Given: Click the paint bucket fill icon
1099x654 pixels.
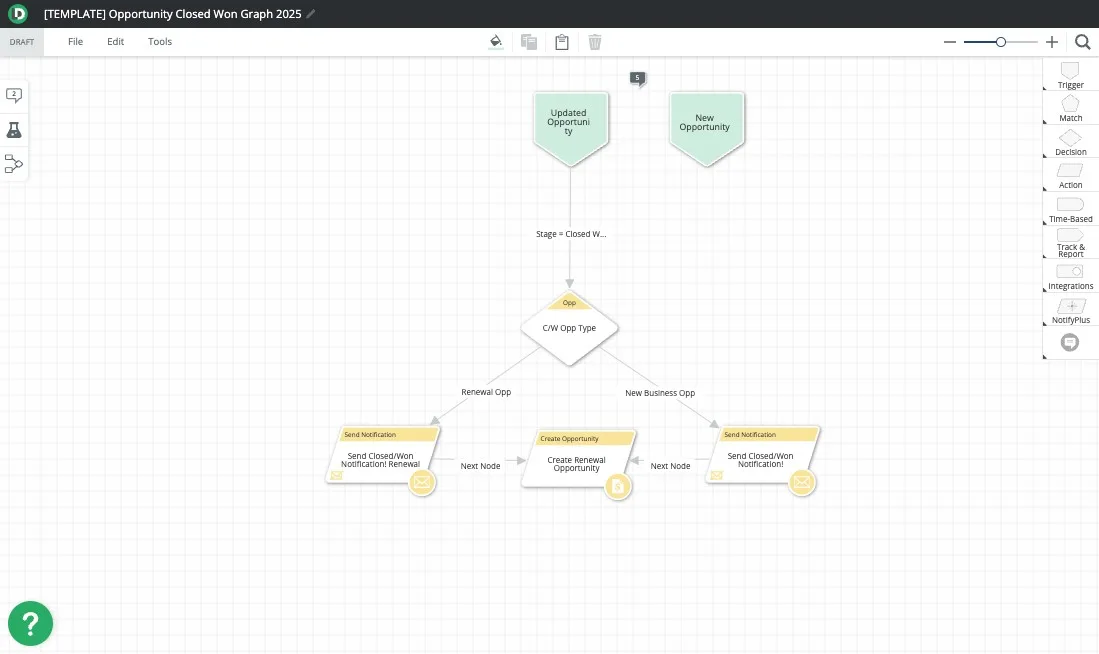Looking at the screenshot, I should point(495,42).
